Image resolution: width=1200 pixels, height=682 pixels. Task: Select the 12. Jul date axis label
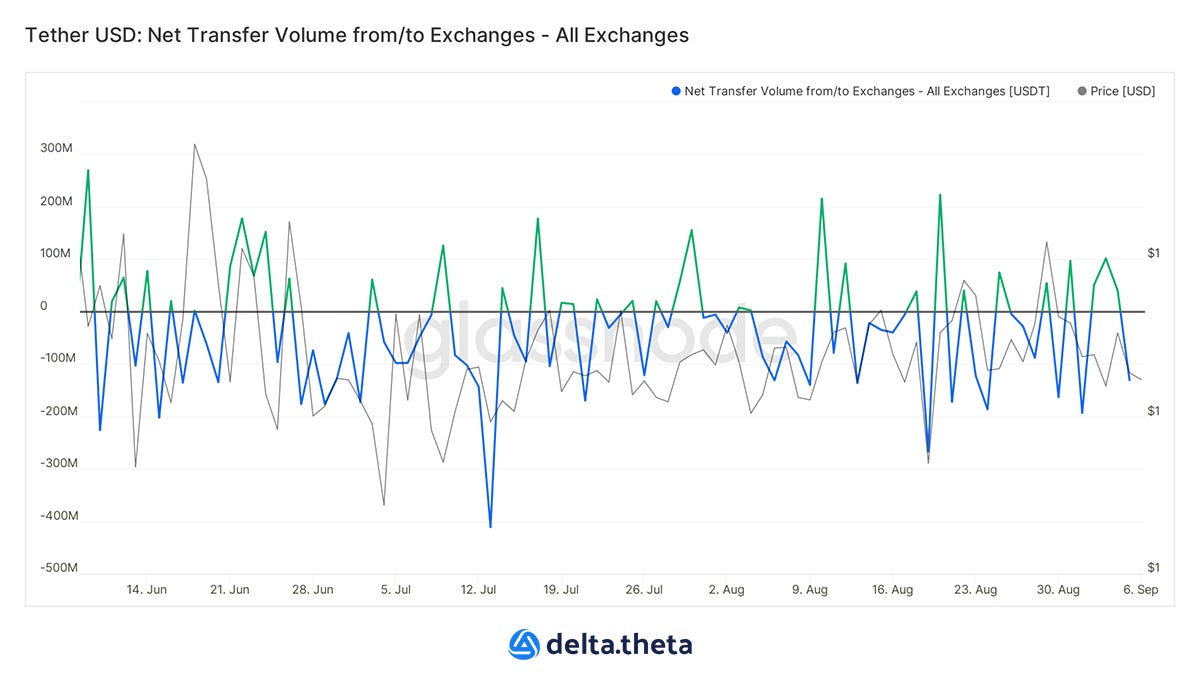[x=479, y=590]
